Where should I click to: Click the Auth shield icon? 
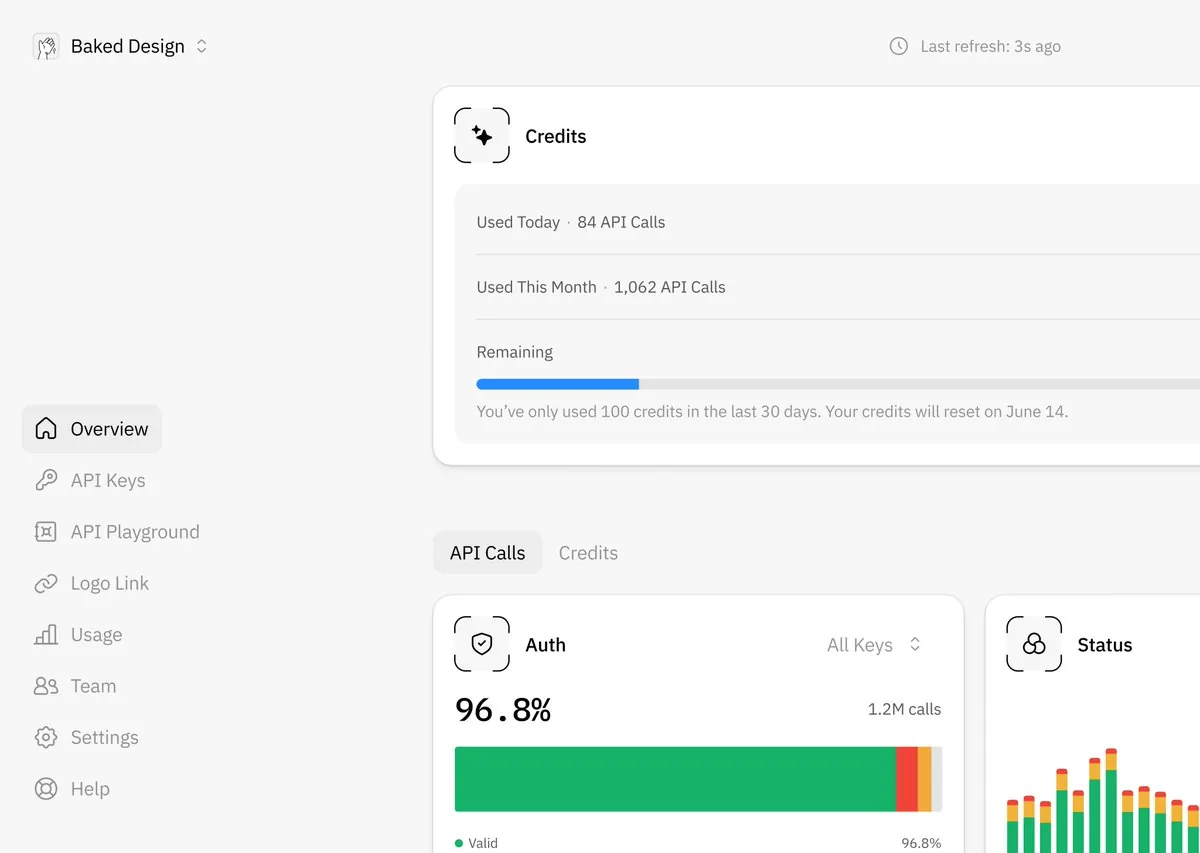point(482,644)
